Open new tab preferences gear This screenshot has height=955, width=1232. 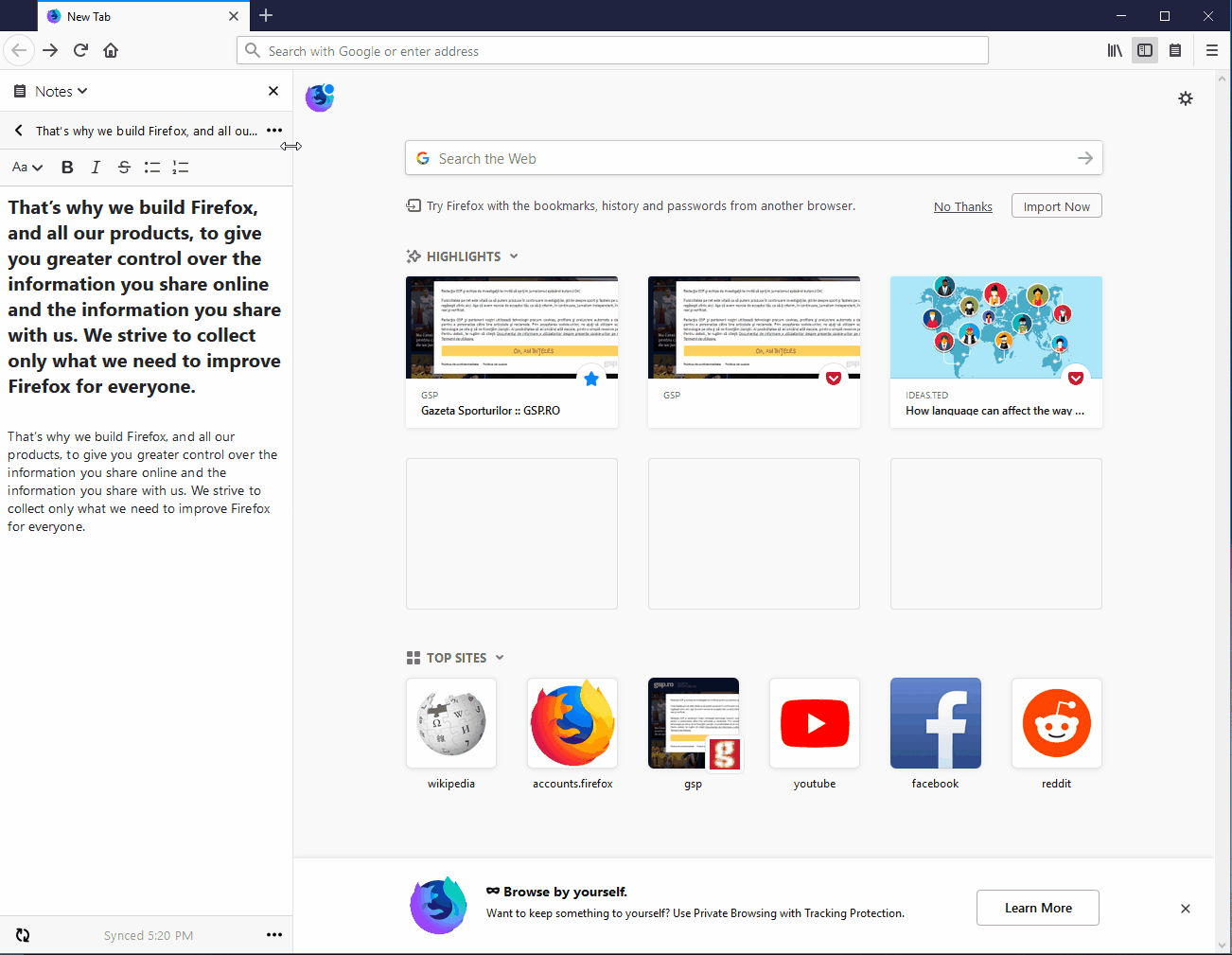tap(1186, 98)
